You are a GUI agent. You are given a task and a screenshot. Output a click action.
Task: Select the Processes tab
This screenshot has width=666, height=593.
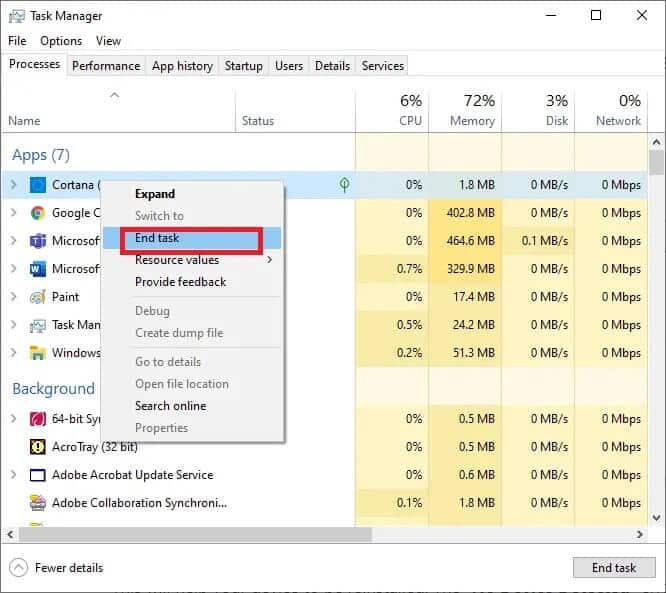[x=34, y=64]
